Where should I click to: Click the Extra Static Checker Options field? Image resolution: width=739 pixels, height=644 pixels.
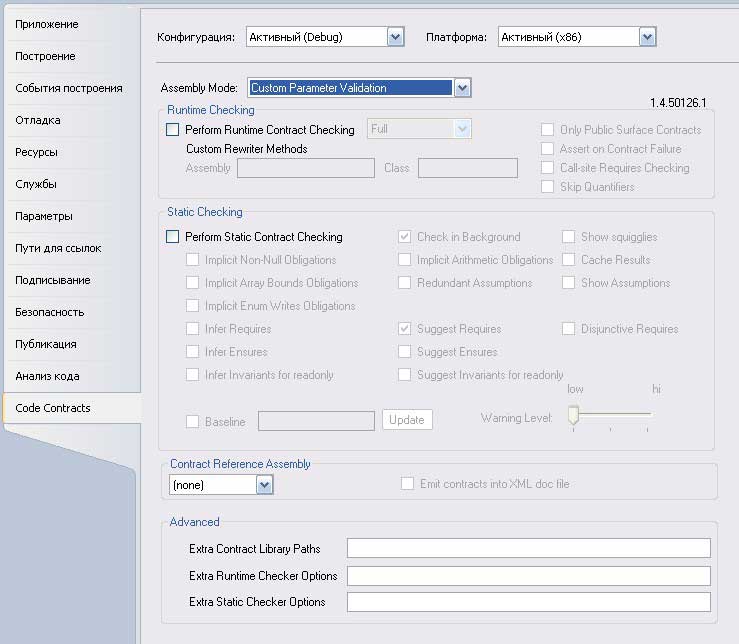coord(529,602)
